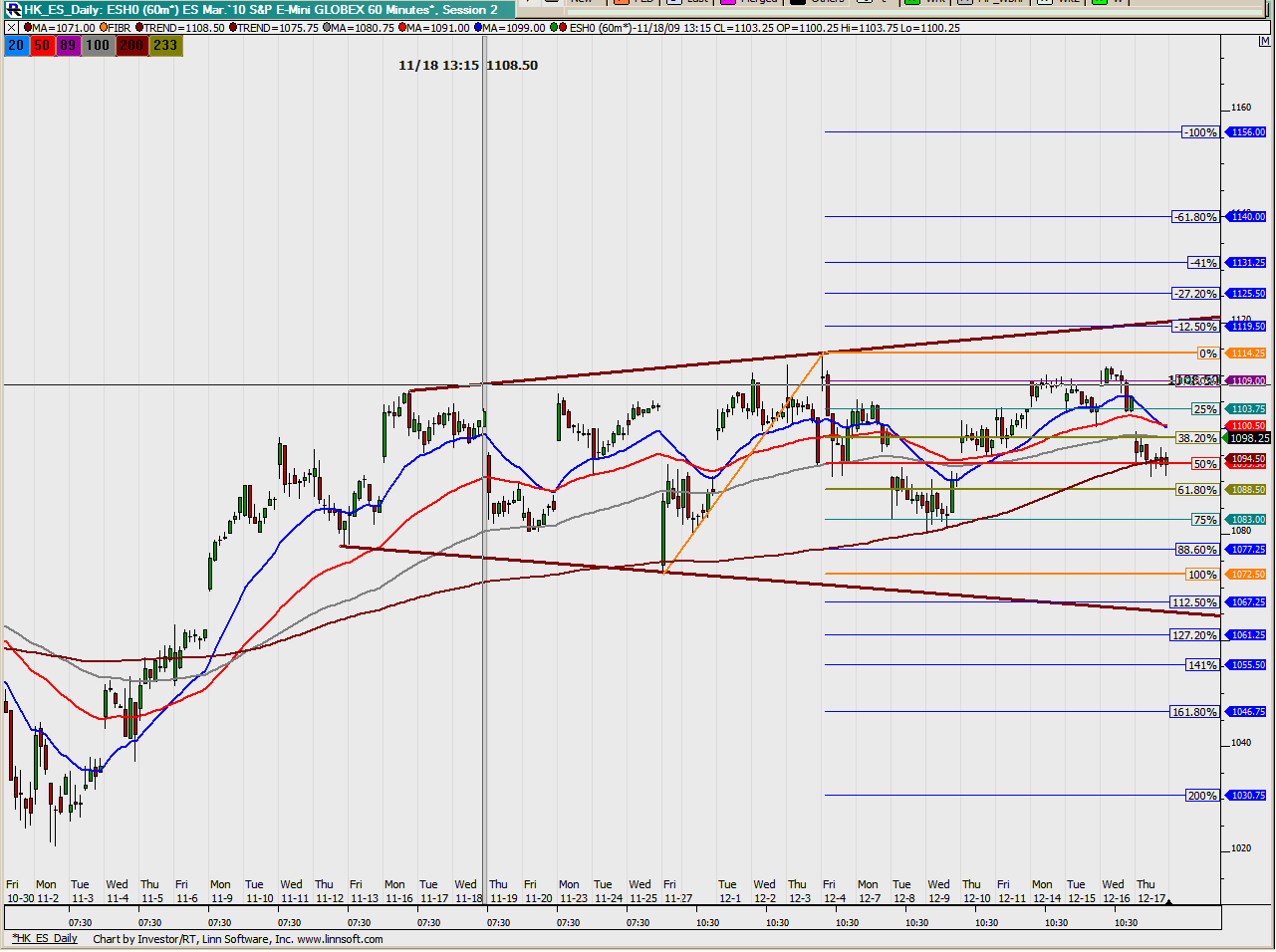Close the indicator legend with the X box

(12, 28)
